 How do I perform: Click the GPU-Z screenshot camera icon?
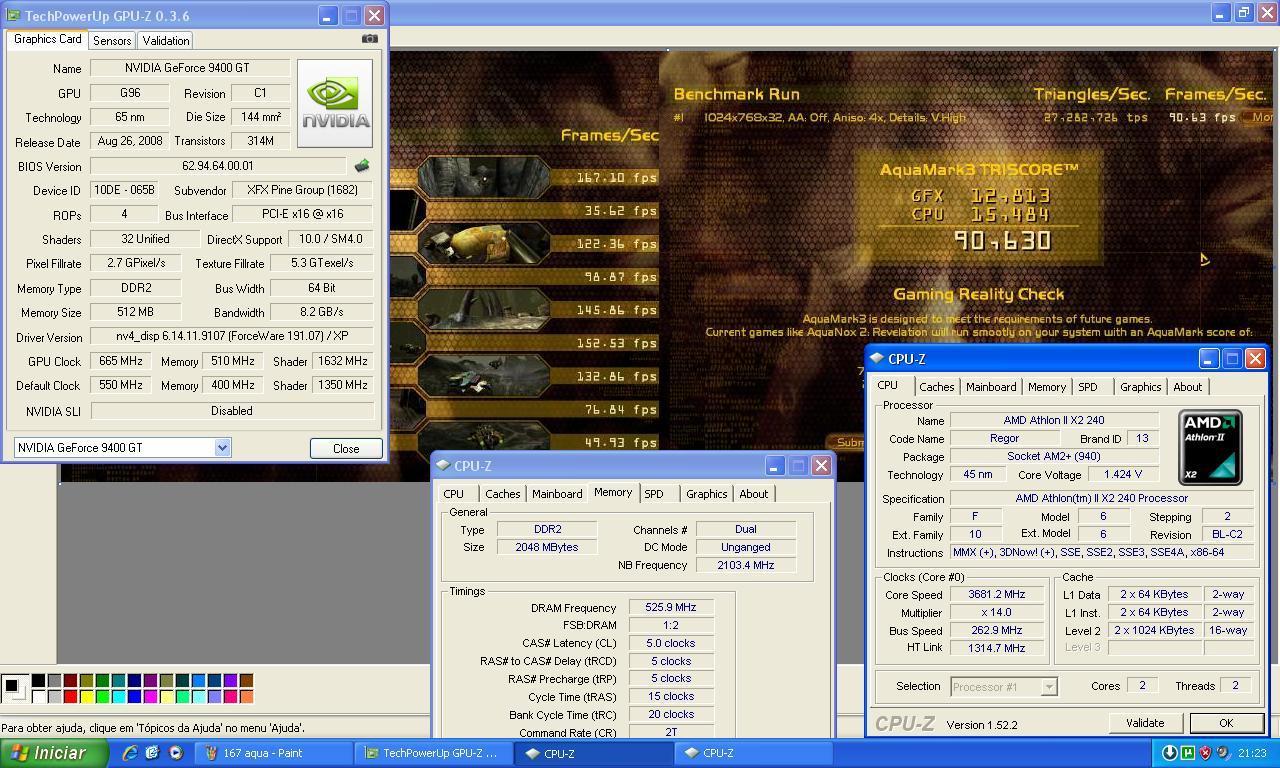click(x=370, y=39)
